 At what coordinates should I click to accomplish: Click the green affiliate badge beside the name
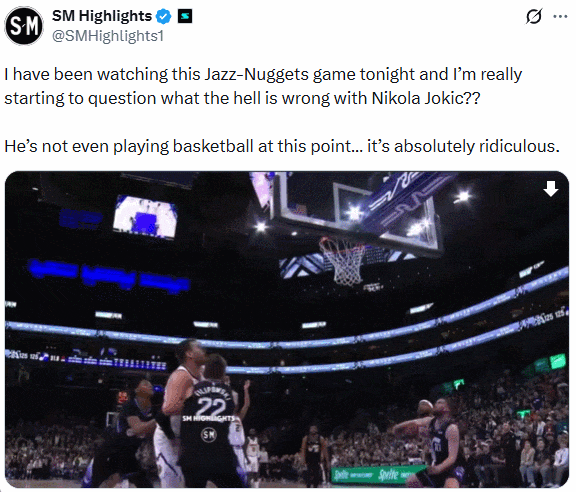[185, 16]
